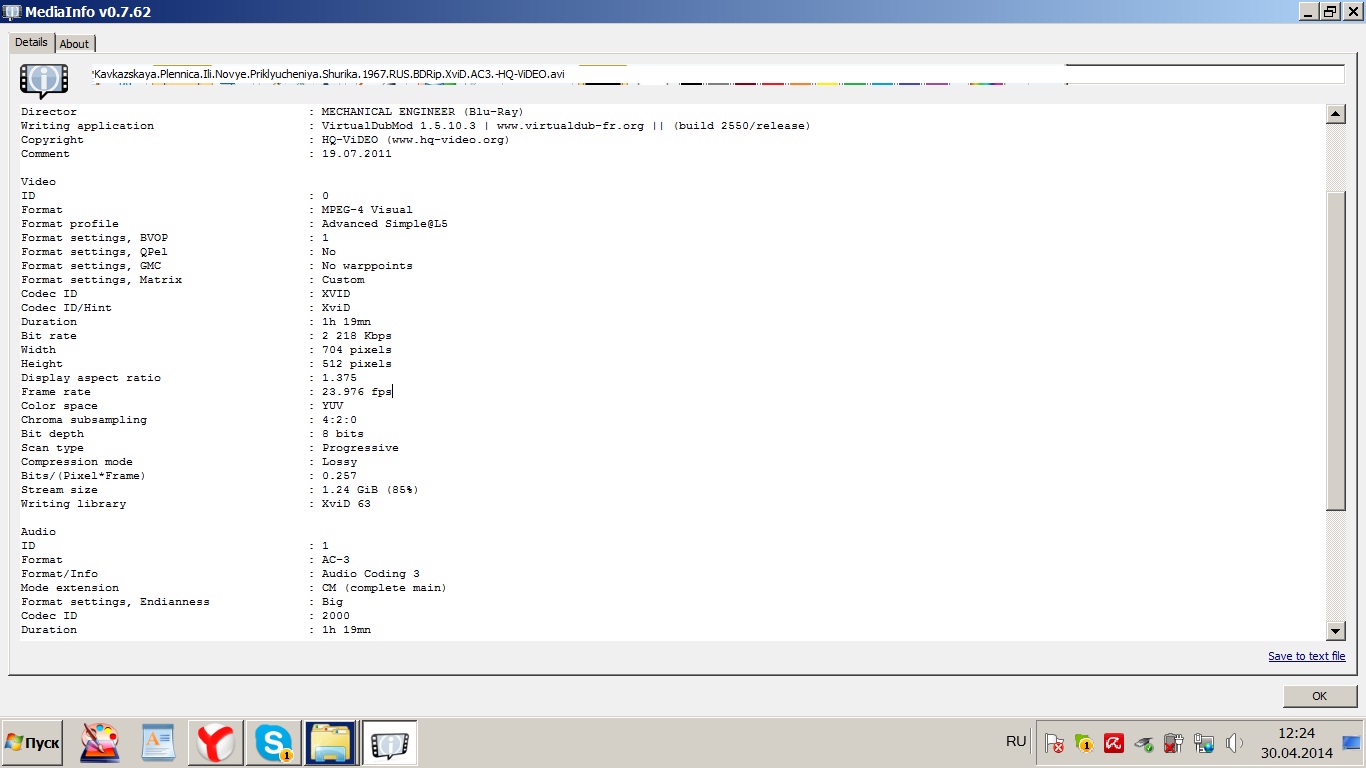The height and width of the screenshot is (768, 1366).
Task: Click the volume speaker icon
Action: (x=1235, y=743)
